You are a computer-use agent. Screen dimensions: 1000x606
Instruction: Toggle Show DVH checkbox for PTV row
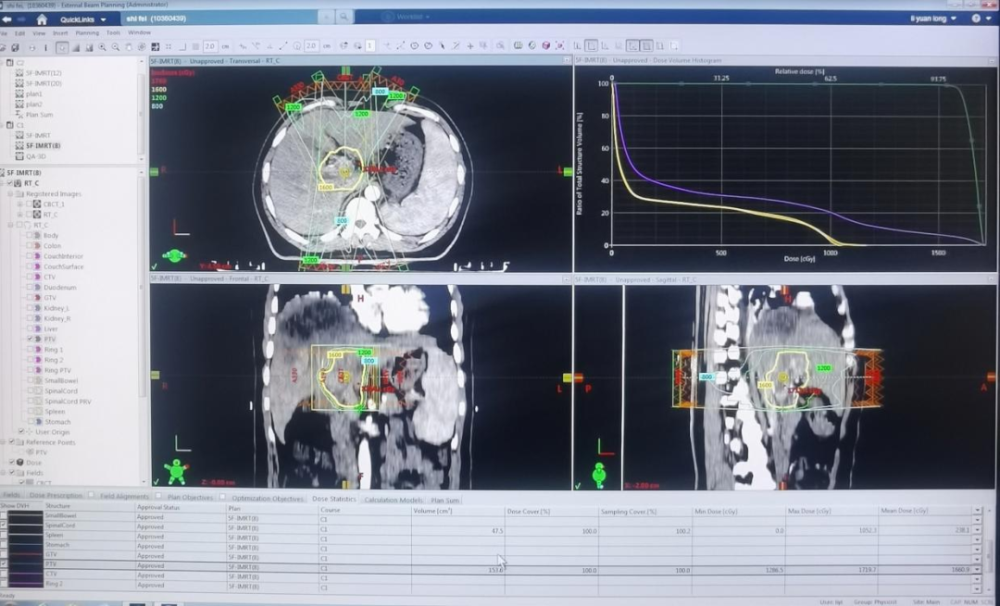[x=3, y=564]
